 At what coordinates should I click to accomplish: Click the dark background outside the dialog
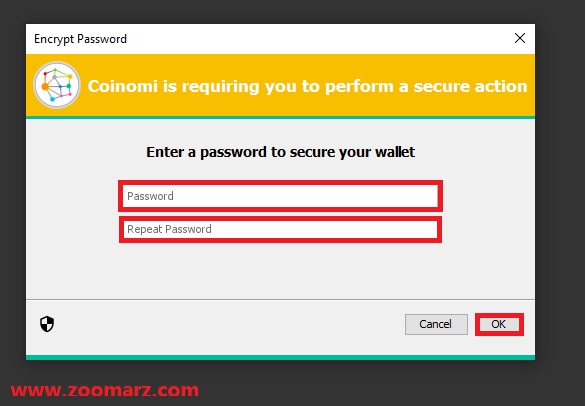pos(560,202)
